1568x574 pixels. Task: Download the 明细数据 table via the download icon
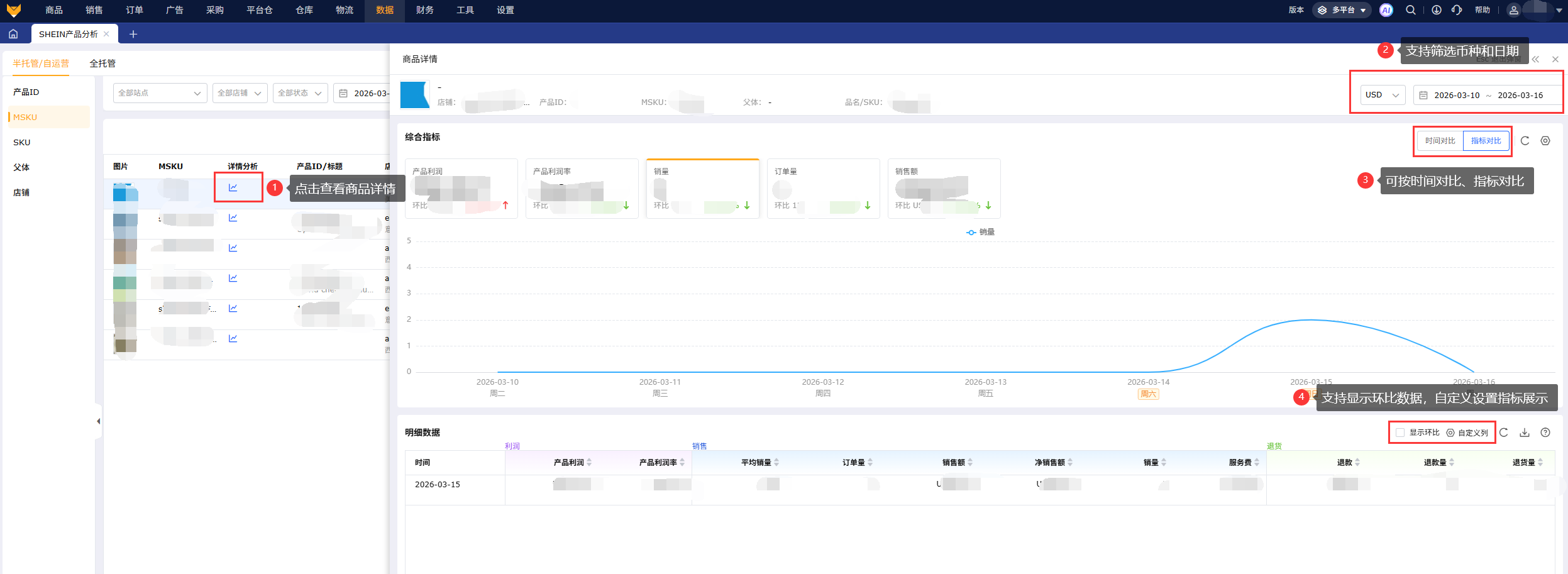(x=1525, y=433)
